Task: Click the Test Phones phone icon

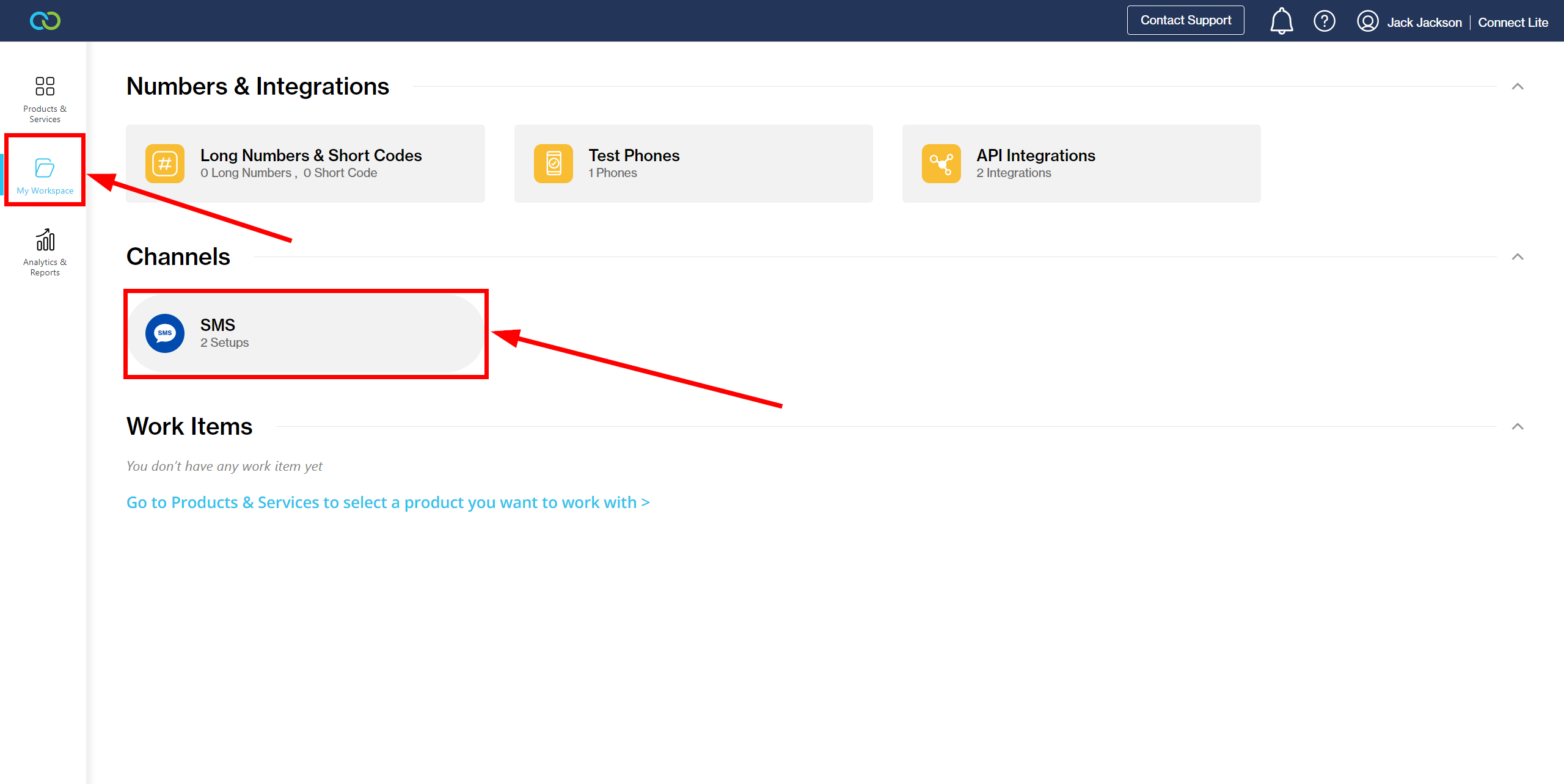Action: click(554, 164)
